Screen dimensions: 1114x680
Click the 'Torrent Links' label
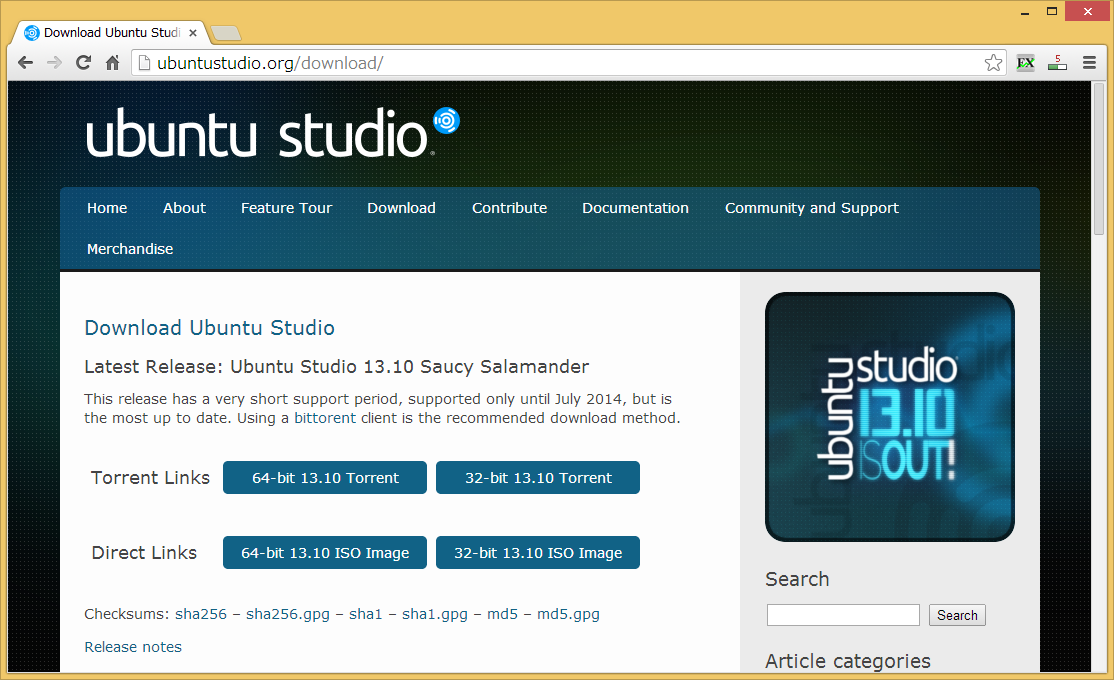point(150,477)
